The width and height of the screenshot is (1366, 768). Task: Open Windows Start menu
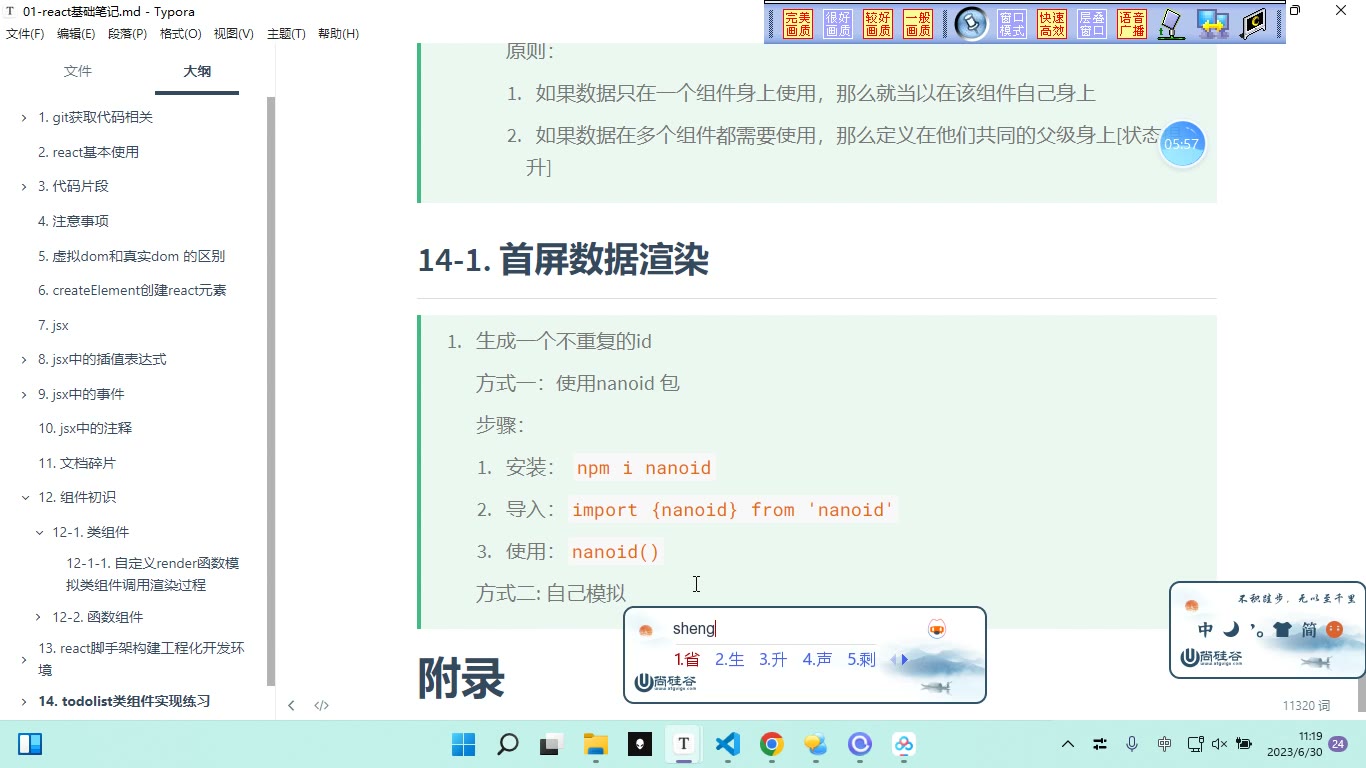tap(463, 744)
